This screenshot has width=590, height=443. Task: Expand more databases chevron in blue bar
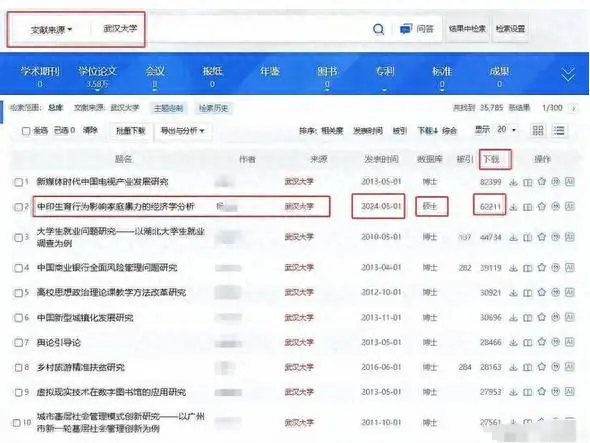tap(568, 75)
